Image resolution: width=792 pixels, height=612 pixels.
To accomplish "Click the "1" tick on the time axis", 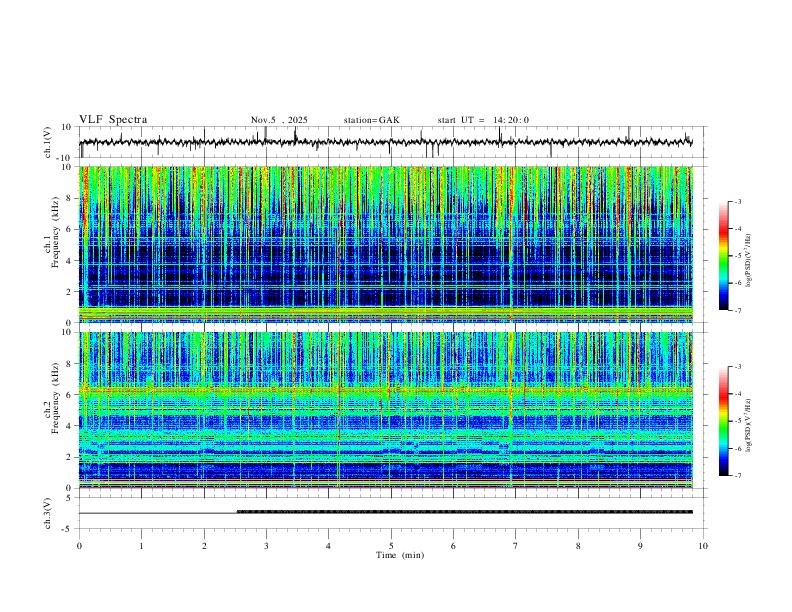I will pyautogui.click(x=141, y=546).
